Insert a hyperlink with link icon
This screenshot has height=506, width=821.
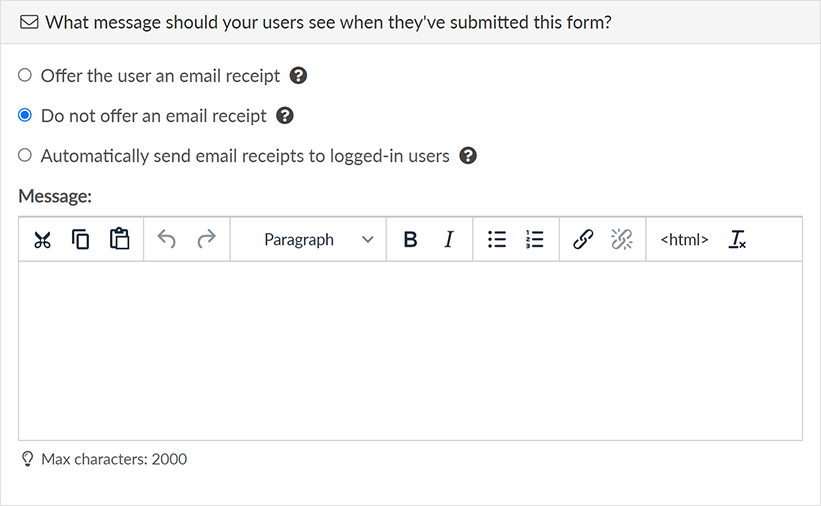tap(583, 240)
